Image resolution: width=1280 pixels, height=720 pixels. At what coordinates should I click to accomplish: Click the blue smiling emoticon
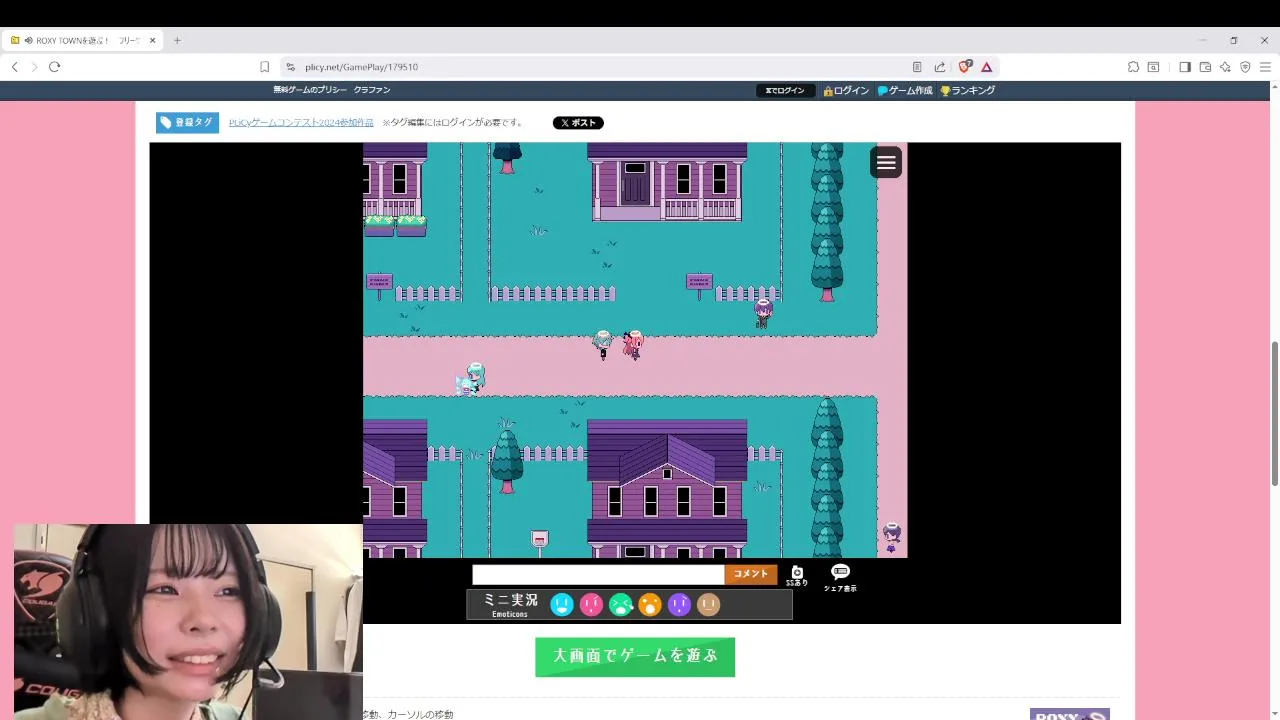tap(562, 604)
